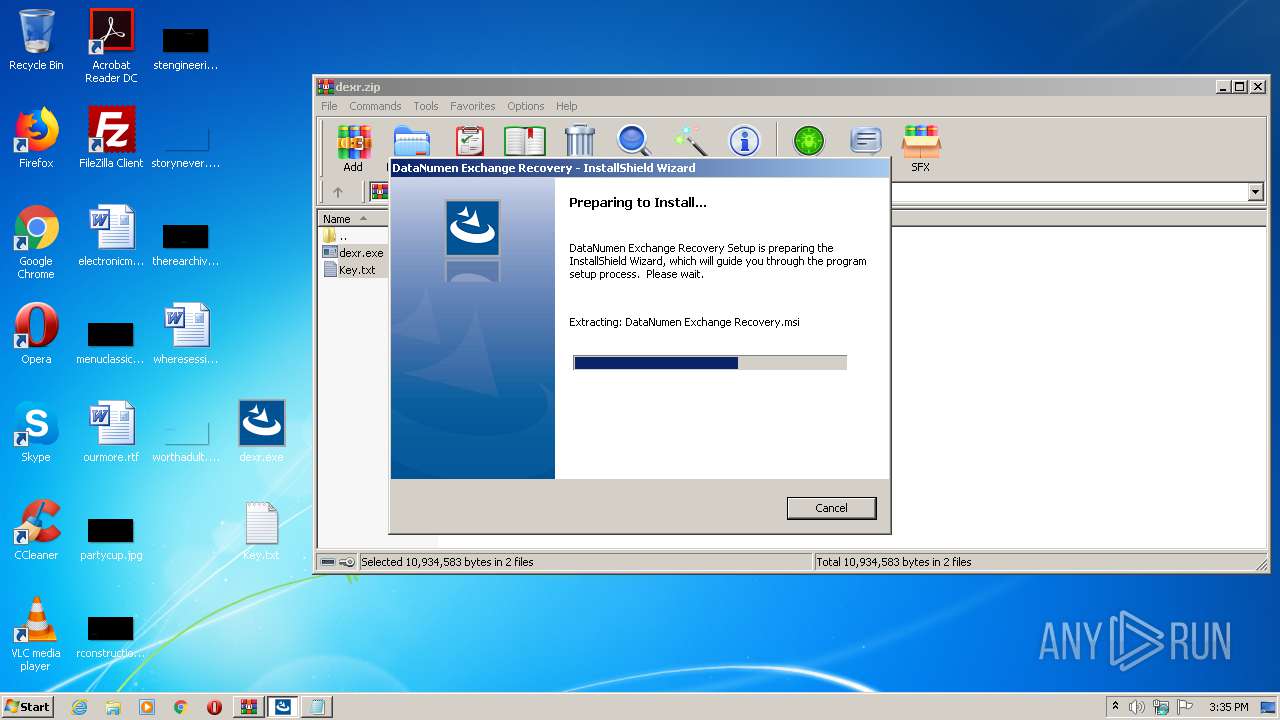Open Windows Explorer from the taskbar
This screenshot has height=720, width=1280.
click(x=113, y=707)
